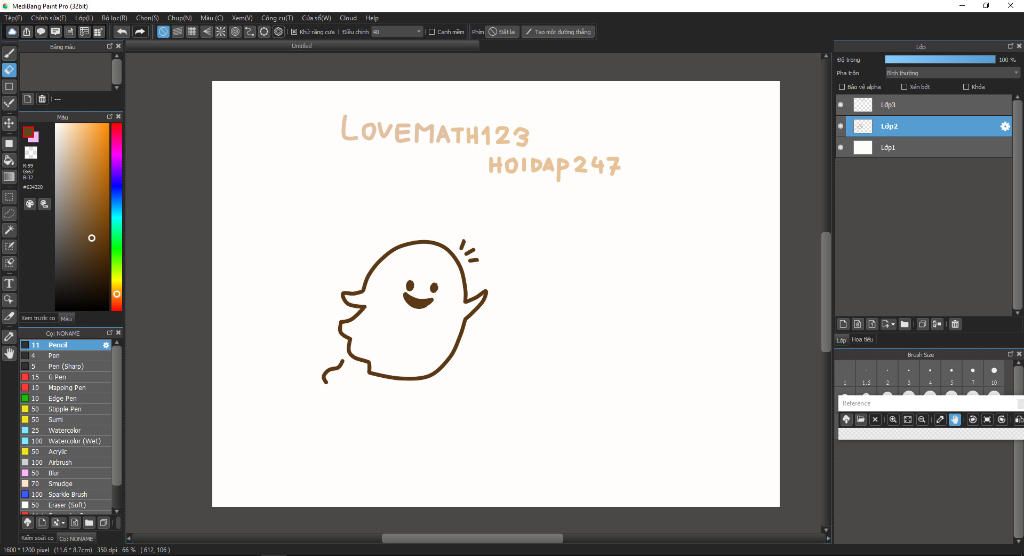Click the Redo arrow in toolbar
This screenshot has height=556, width=1024.
(x=140, y=31)
